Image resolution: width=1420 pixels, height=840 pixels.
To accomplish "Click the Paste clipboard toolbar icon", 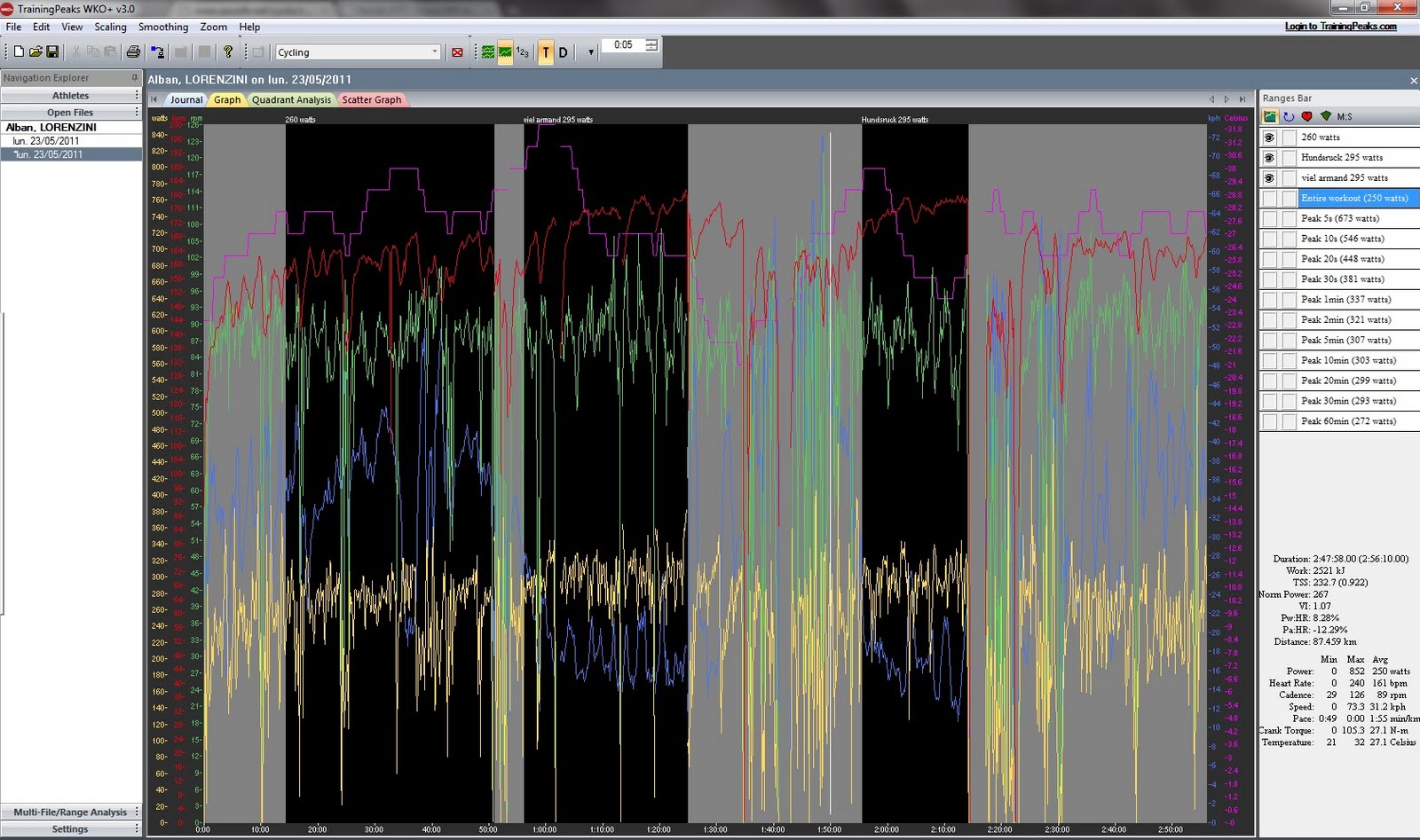I will [x=110, y=52].
